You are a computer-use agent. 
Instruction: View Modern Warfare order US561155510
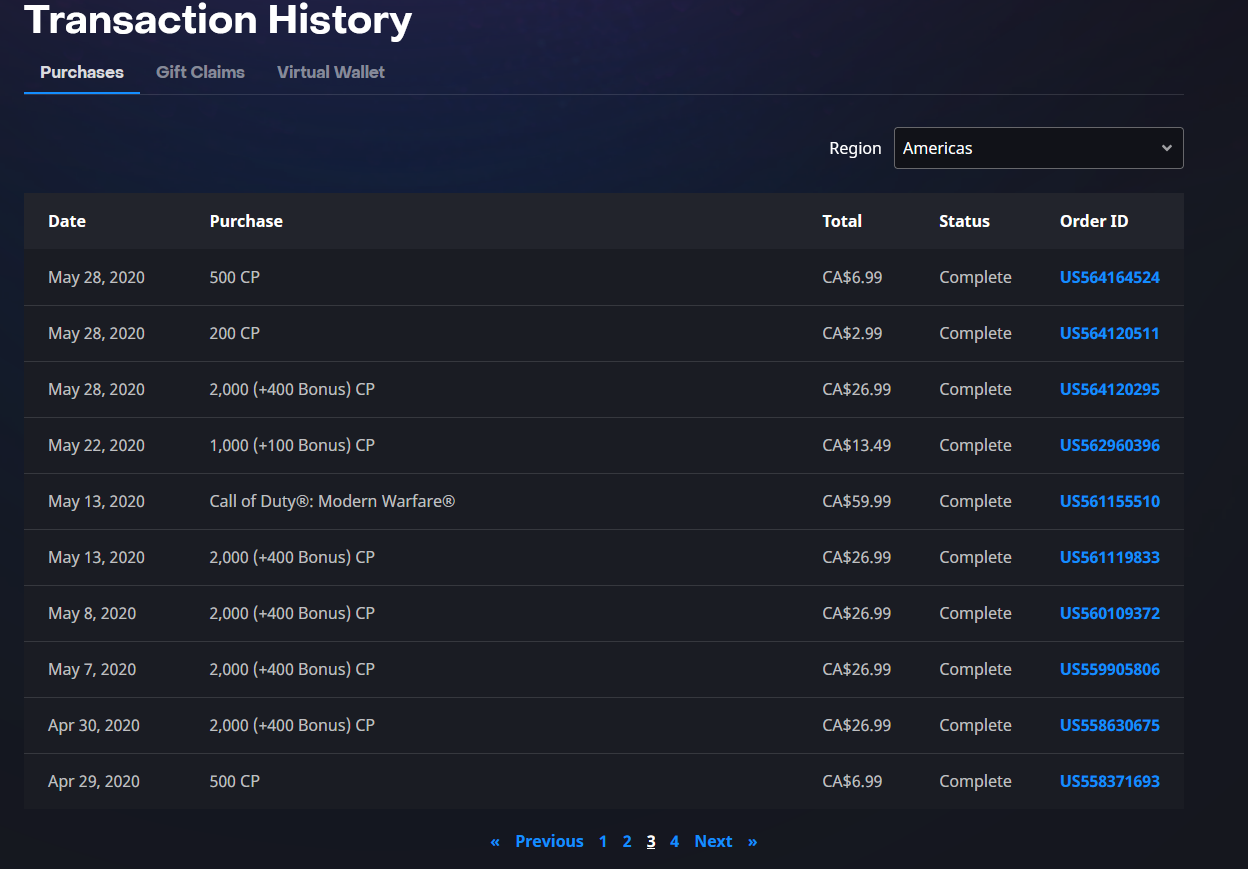pos(1109,501)
